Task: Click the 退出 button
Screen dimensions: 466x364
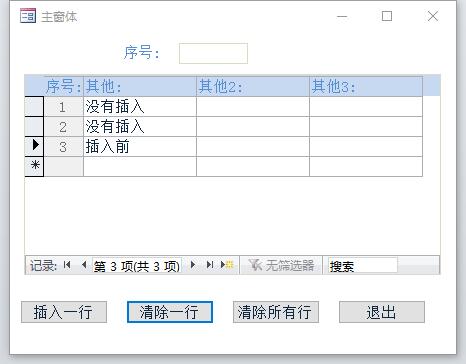Action: point(382,312)
